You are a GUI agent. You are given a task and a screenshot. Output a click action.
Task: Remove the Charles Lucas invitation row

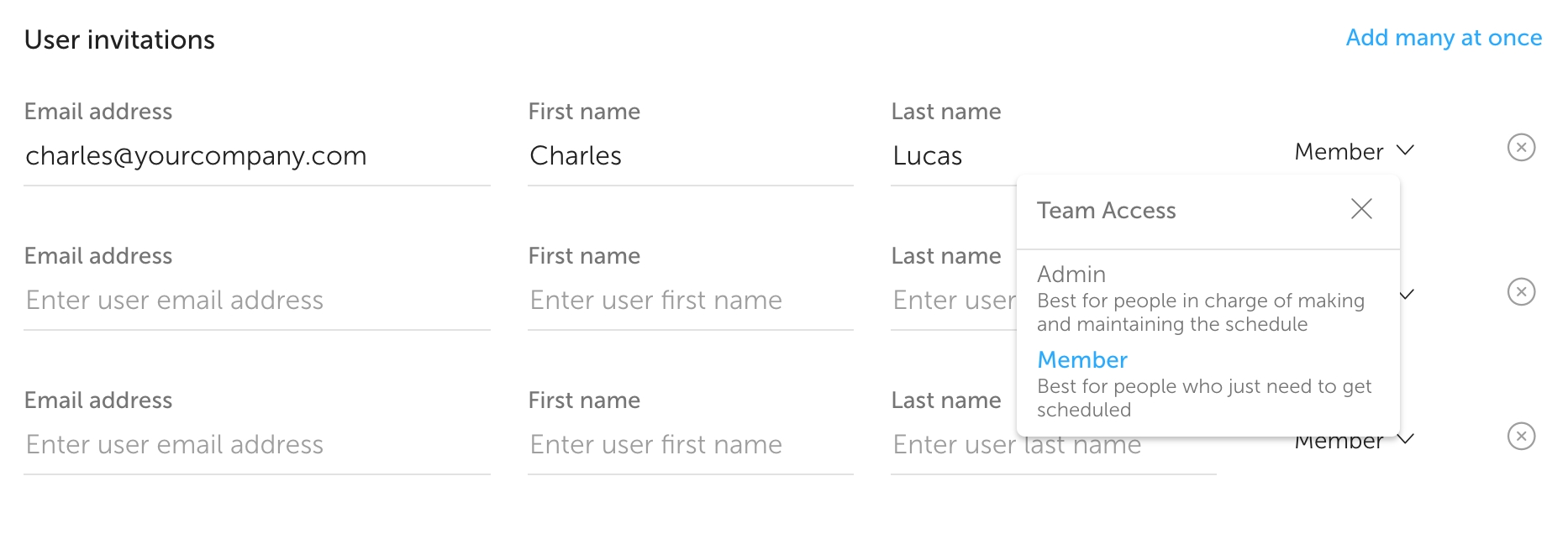1521,148
